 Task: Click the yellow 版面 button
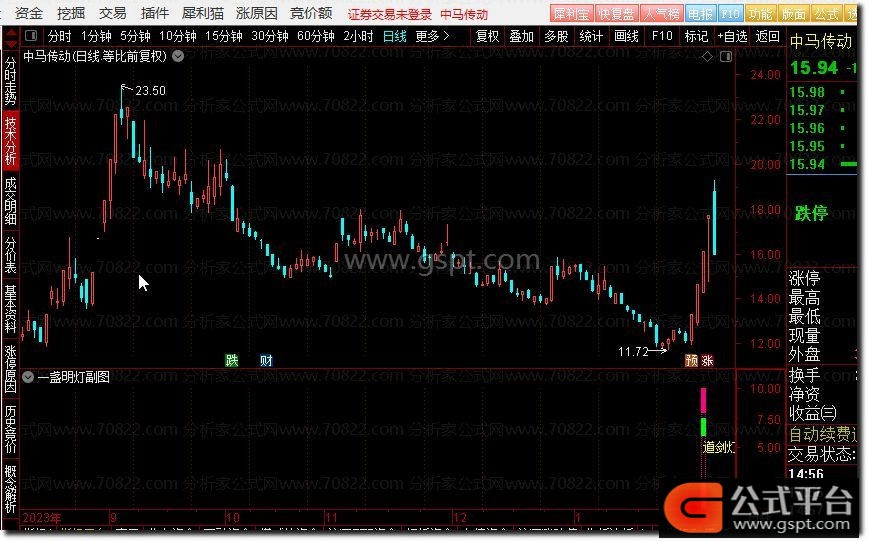793,14
